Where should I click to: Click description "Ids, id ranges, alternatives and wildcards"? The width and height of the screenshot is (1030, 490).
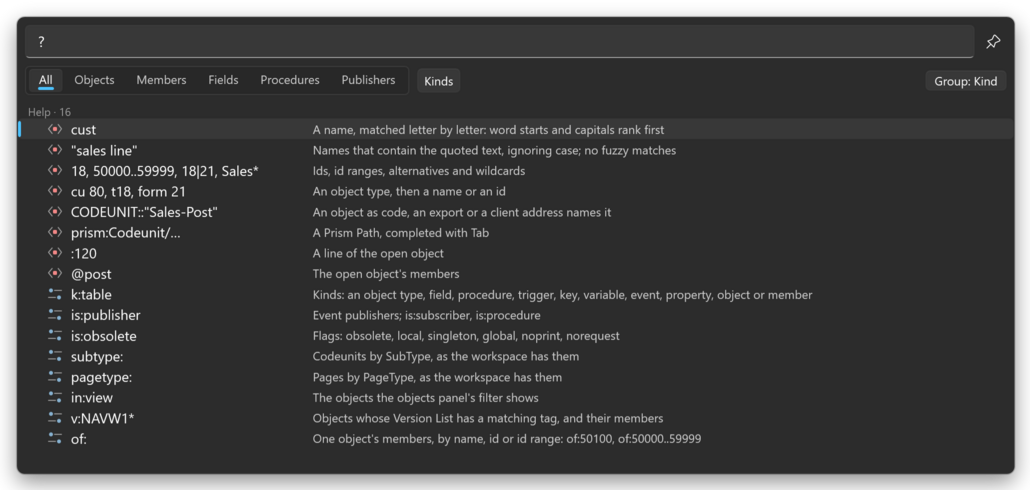pyautogui.click(x=418, y=171)
